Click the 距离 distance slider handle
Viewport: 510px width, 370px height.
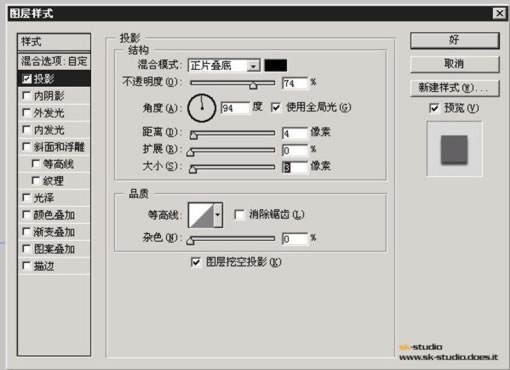(x=194, y=135)
